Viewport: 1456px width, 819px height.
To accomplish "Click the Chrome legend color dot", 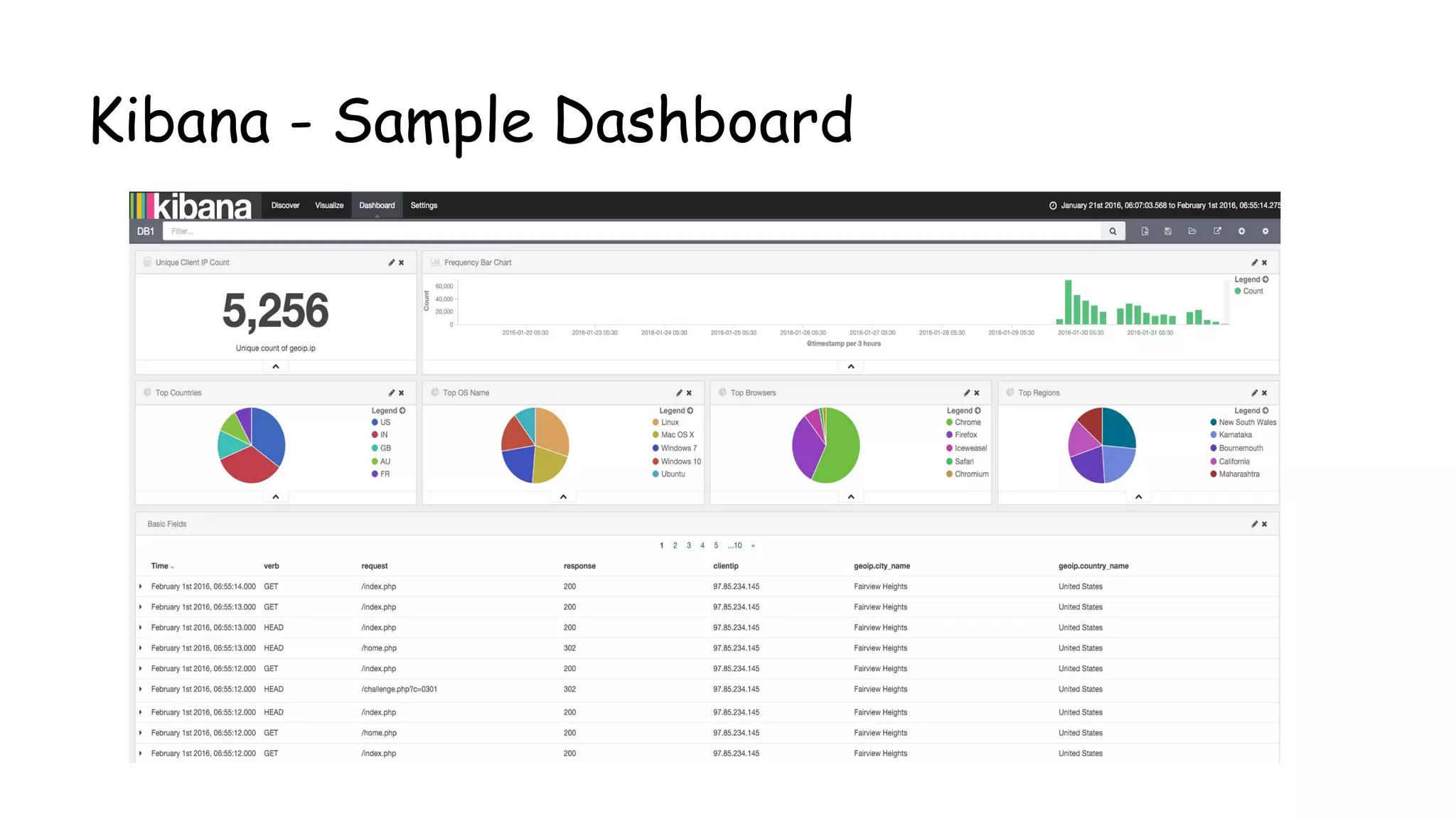I will (x=949, y=422).
